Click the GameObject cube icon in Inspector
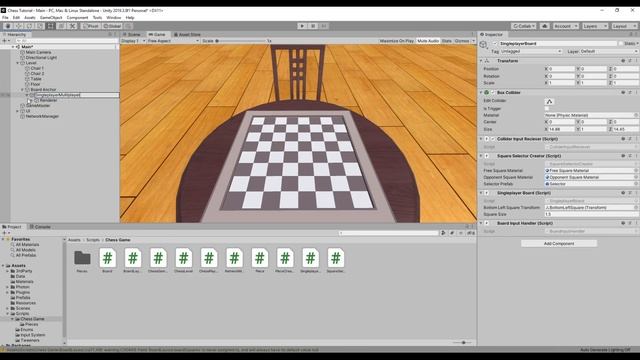The width and height of the screenshot is (640, 360). [x=484, y=44]
